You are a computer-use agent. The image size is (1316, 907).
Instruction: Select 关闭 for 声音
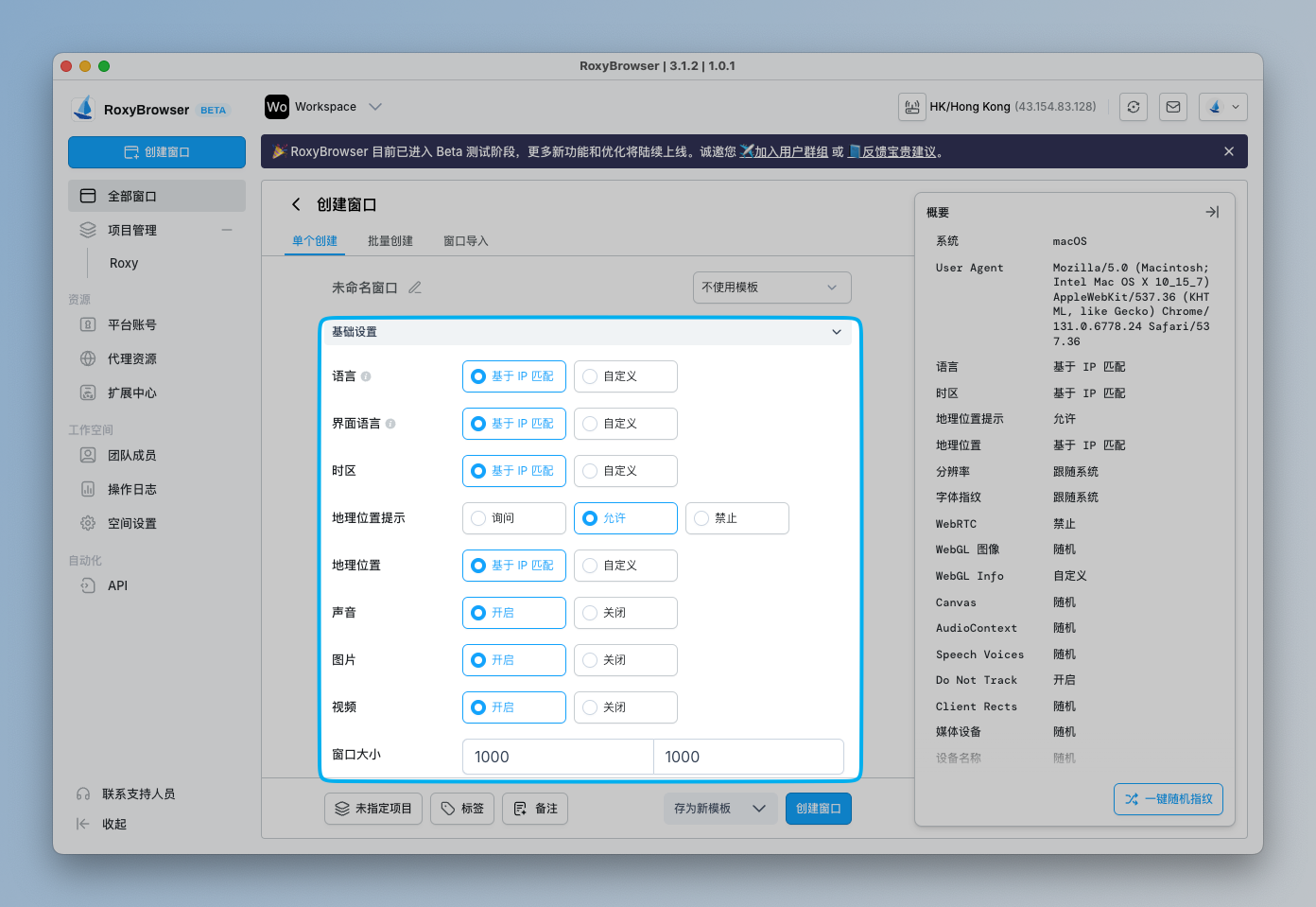(626, 613)
